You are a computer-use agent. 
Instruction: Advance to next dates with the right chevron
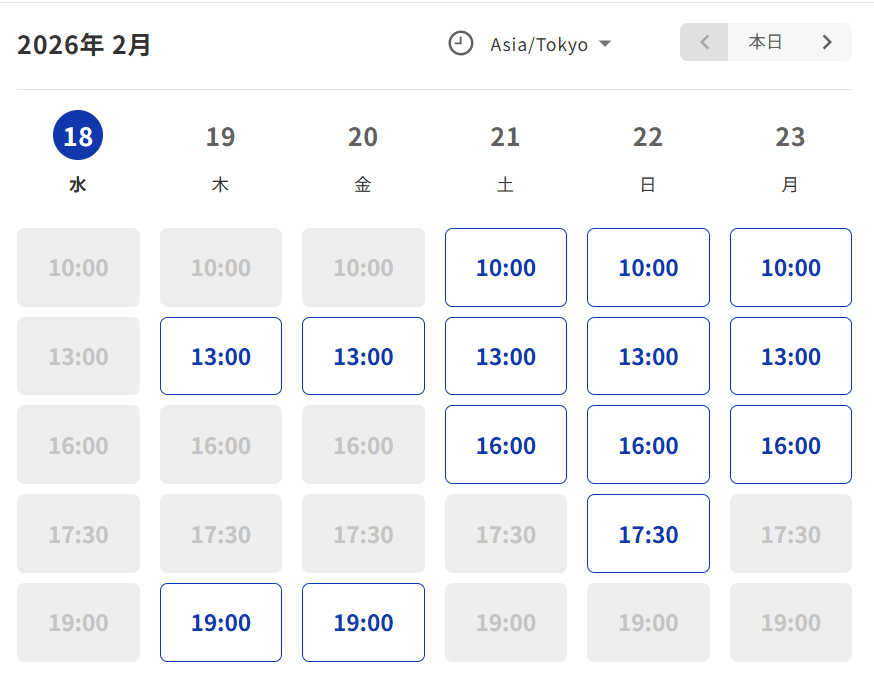click(x=827, y=42)
